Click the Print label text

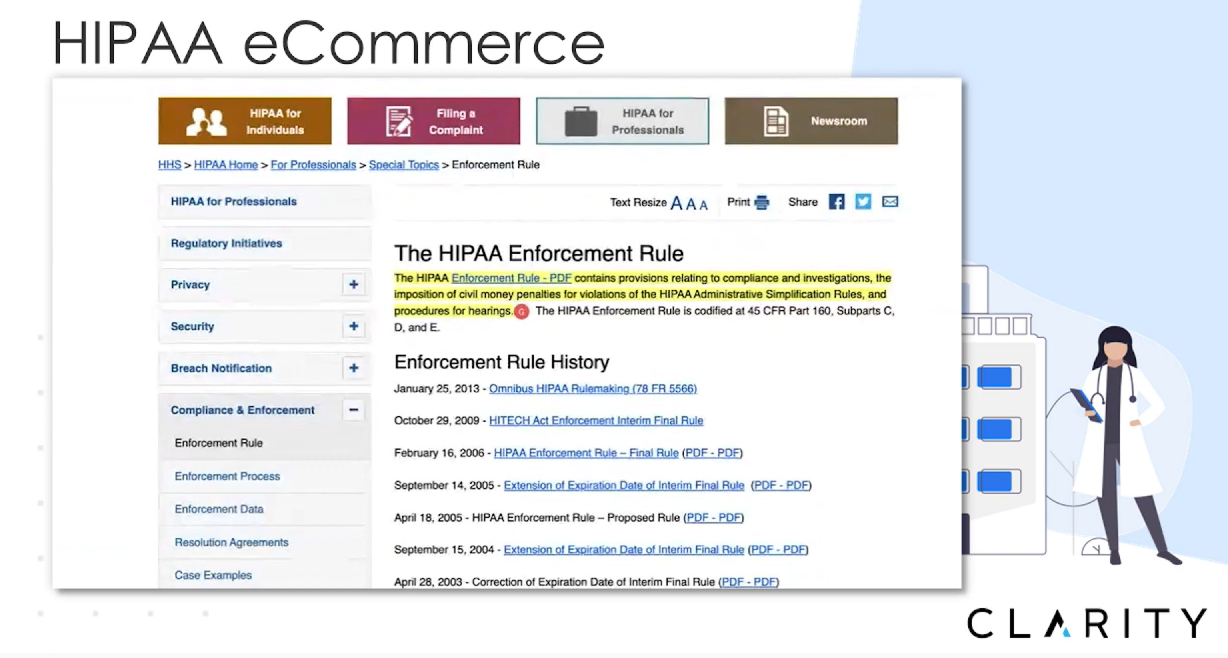738,202
